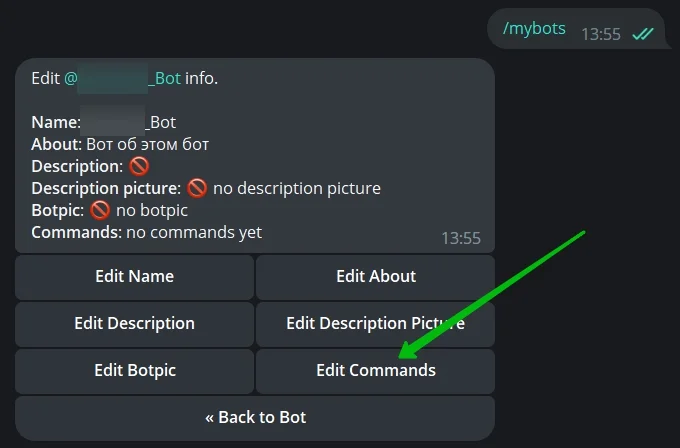Click the double-check read receipt icon
Screen dimensions: 680x448
(643, 34)
